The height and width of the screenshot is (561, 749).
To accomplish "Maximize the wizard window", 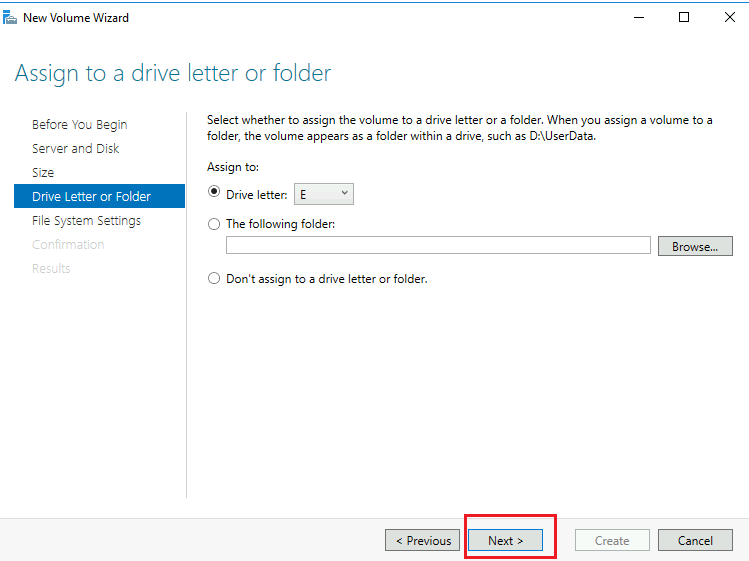I will point(684,17).
